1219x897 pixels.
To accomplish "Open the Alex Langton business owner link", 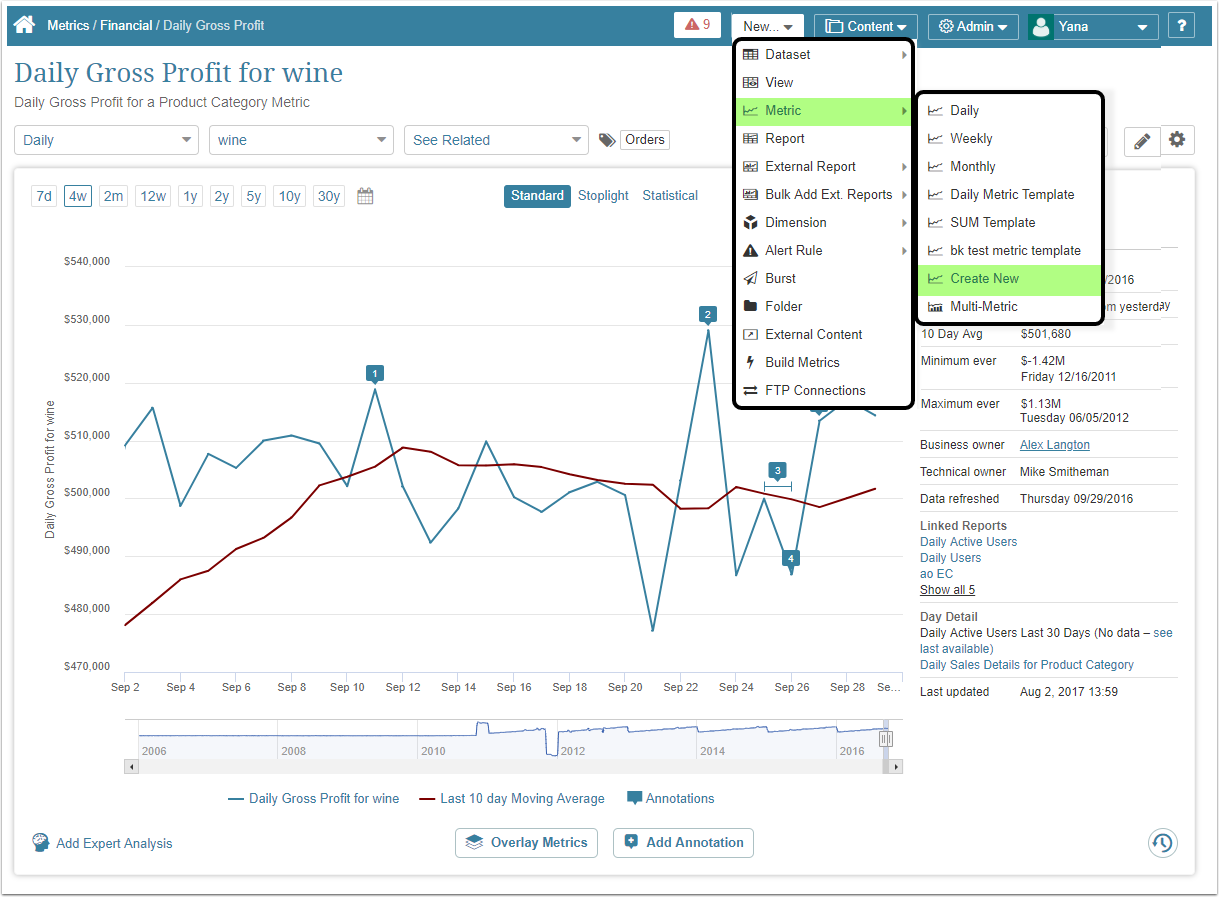I will point(1054,445).
